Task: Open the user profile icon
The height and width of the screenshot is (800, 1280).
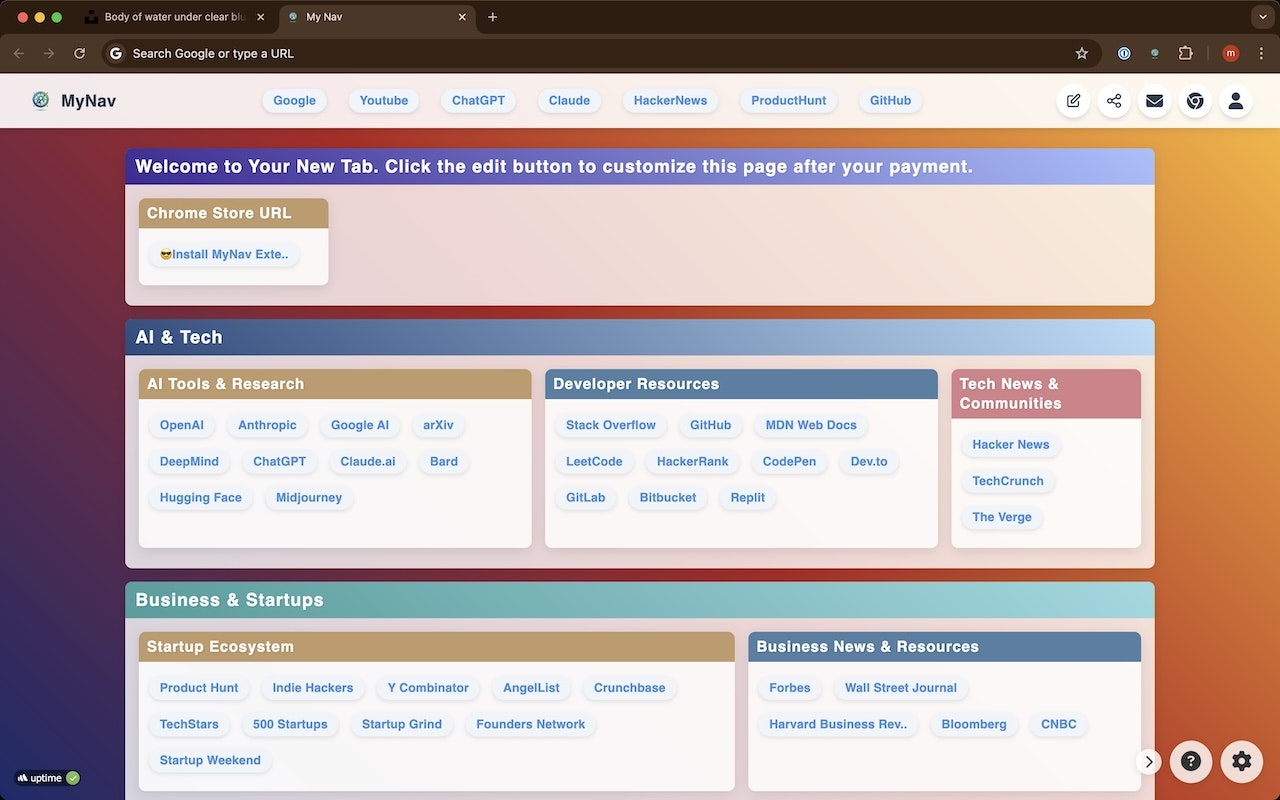Action: (x=1236, y=101)
